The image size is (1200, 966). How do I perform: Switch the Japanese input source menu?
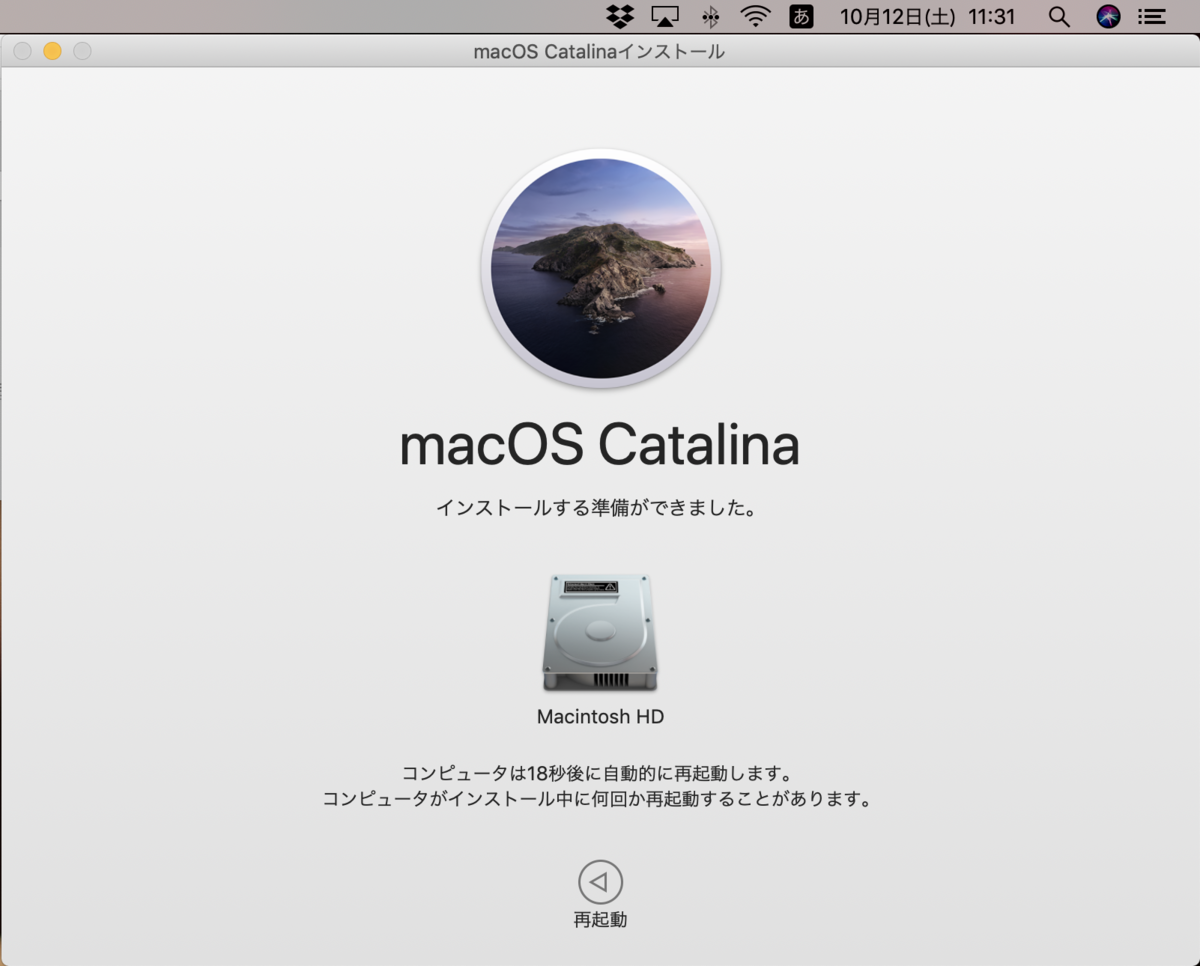pyautogui.click(x=801, y=16)
